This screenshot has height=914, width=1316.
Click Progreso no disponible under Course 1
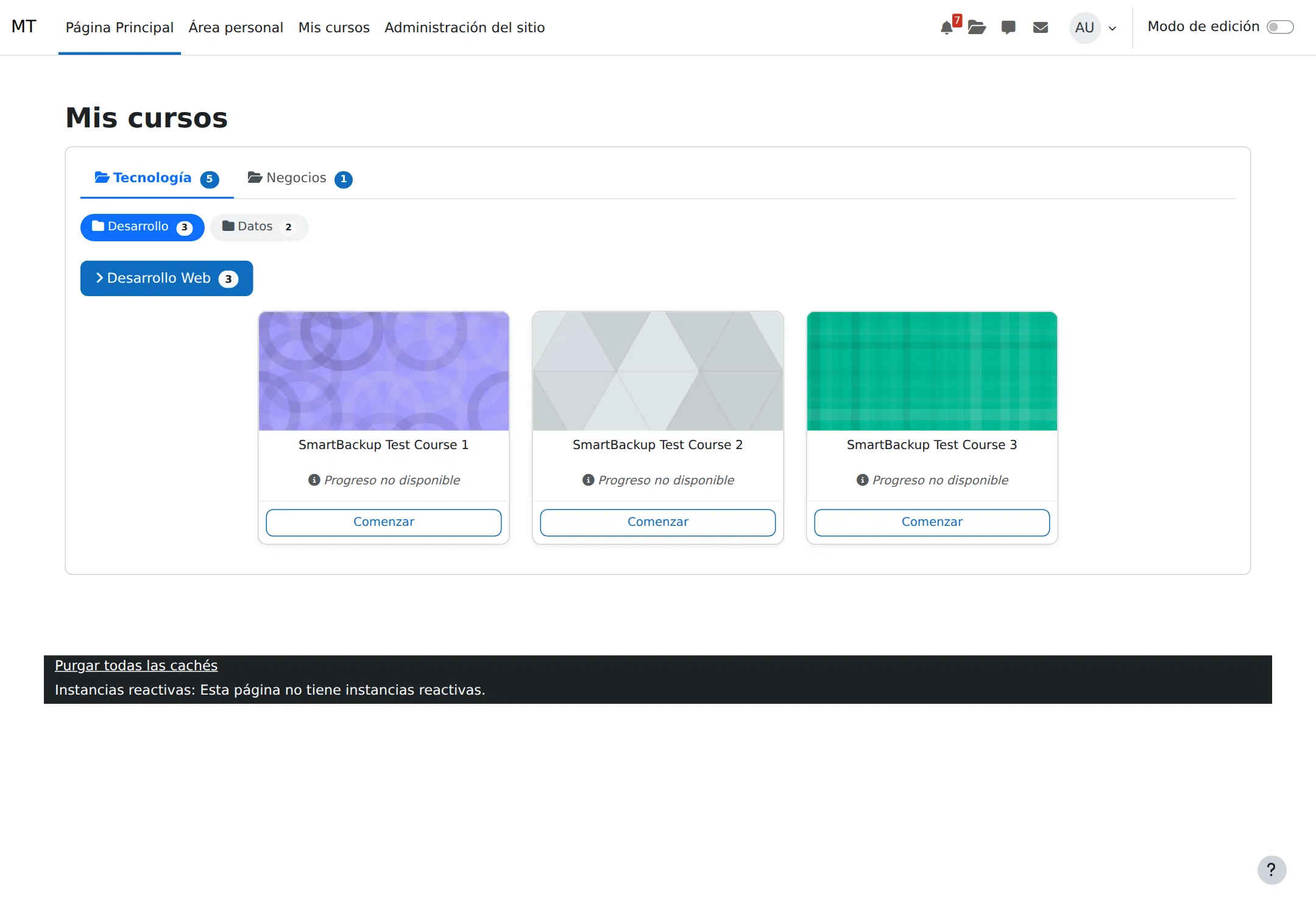392,480
